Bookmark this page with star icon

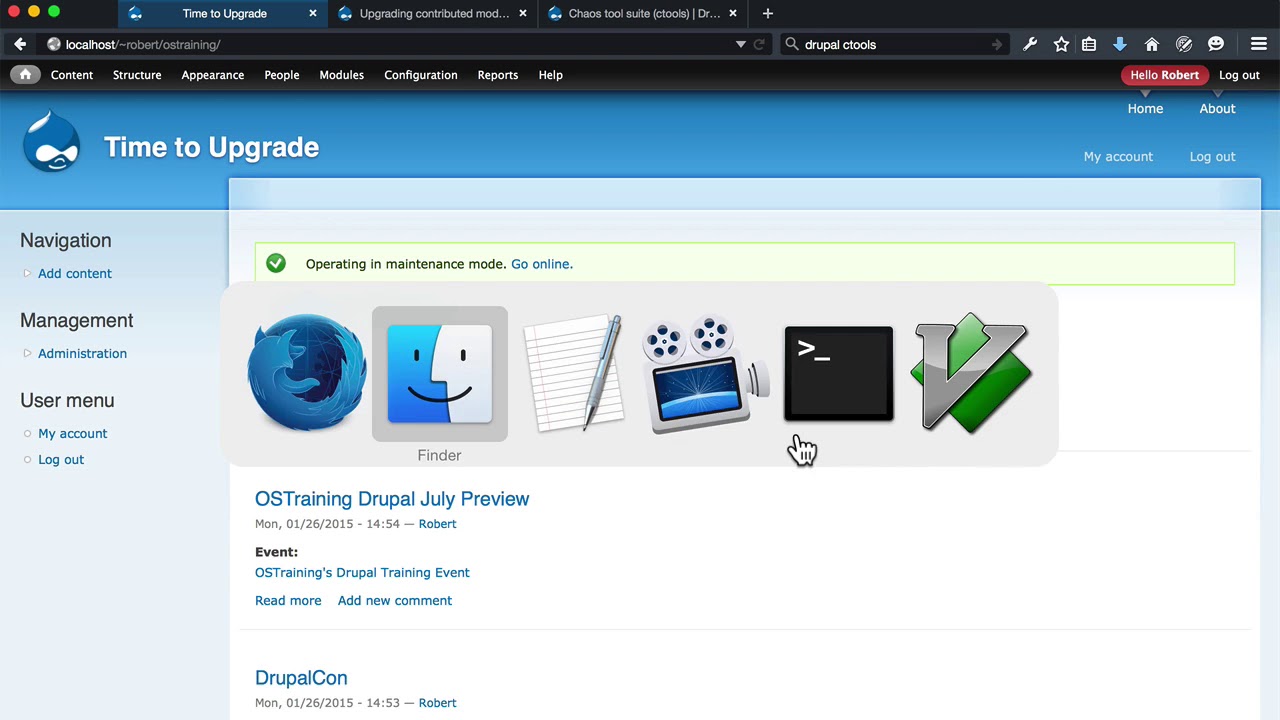point(1061,44)
